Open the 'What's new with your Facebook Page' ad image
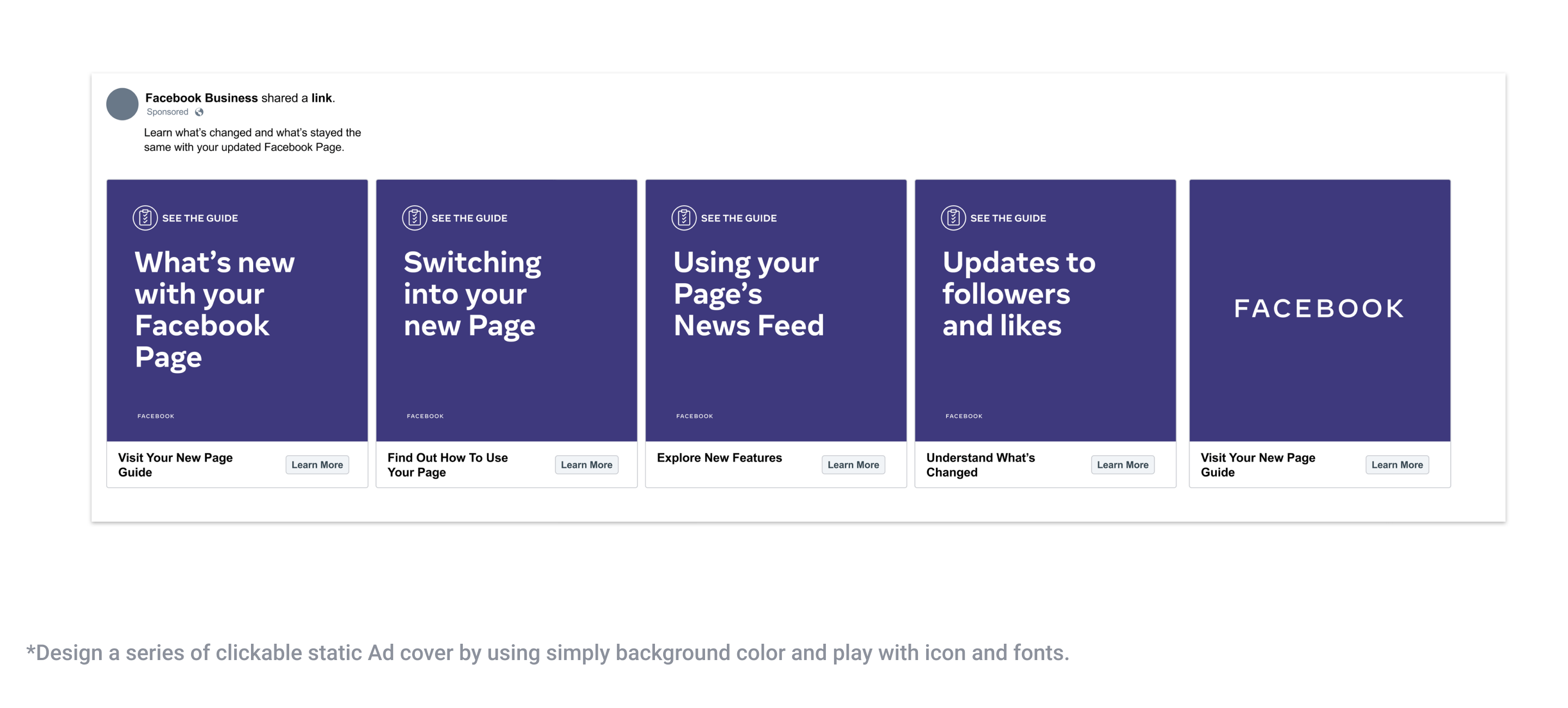This screenshot has height=708, width=1568. tap(237, 310)
